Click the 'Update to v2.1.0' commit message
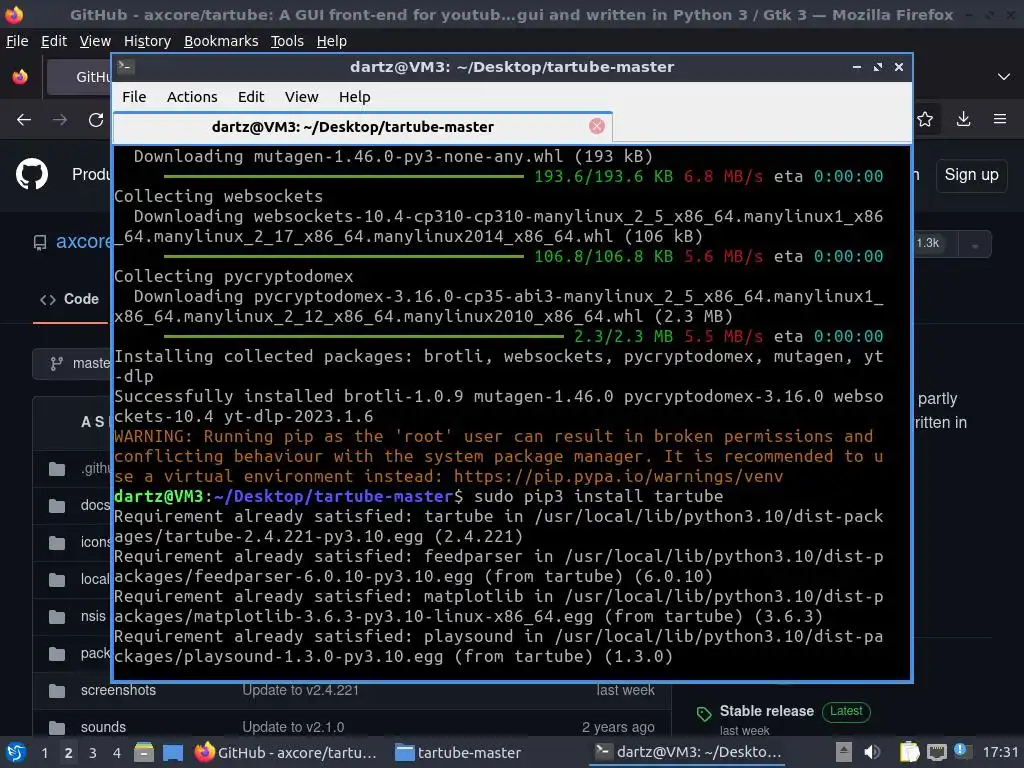This screenshot has height=768, width=1024. click(x=293, y=727)
